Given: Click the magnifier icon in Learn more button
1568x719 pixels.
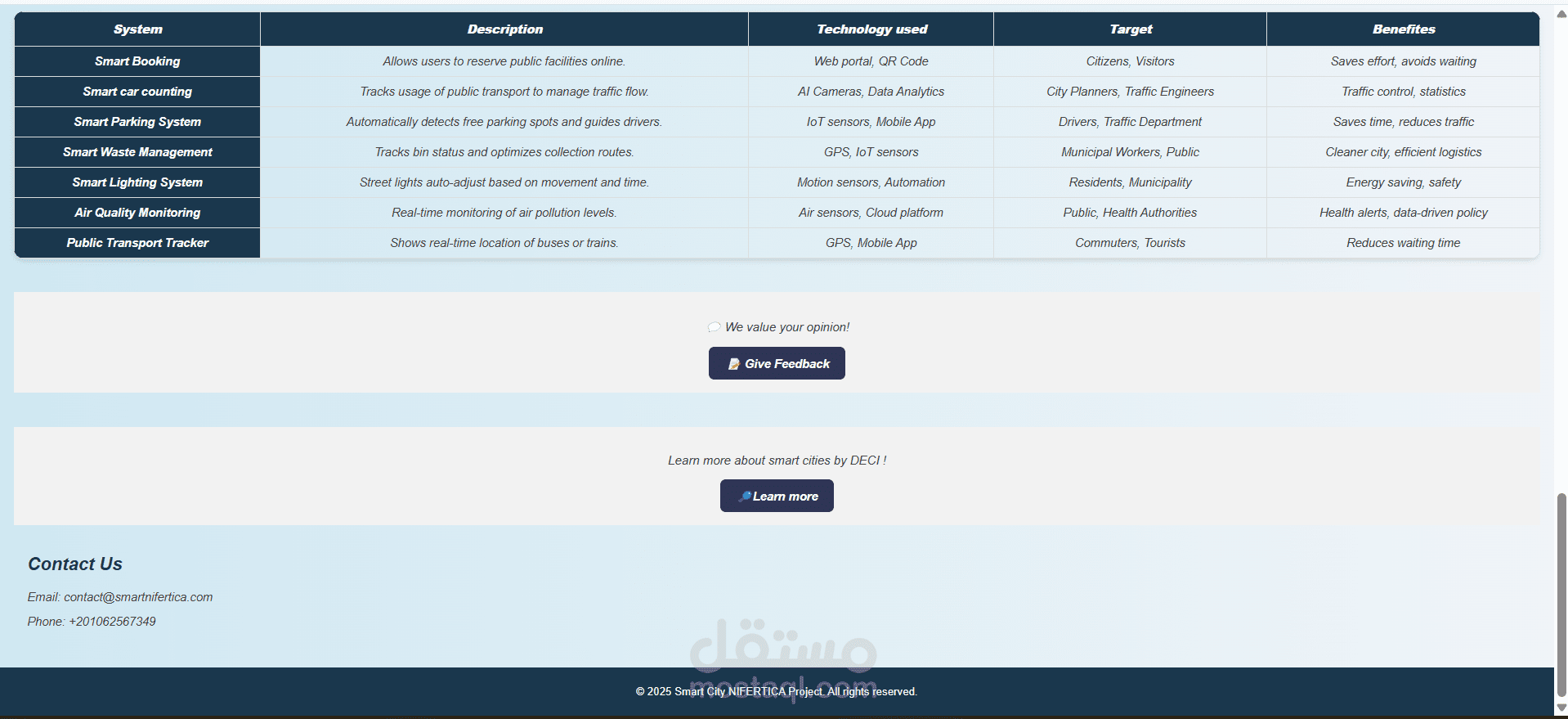Looking at the screenshot, I should point(745,497).
